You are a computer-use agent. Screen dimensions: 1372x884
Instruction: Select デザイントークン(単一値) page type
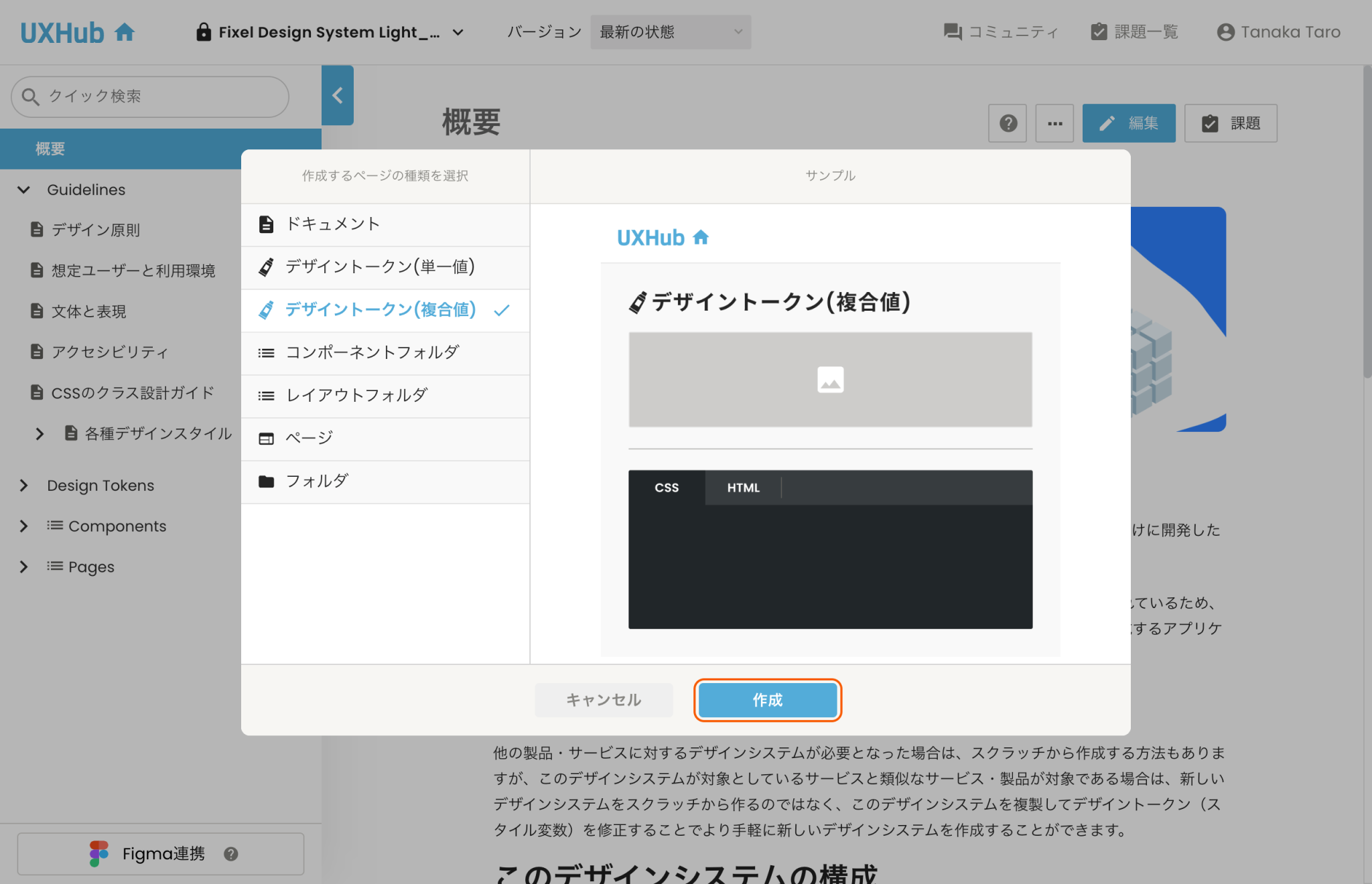click(379, 267)
